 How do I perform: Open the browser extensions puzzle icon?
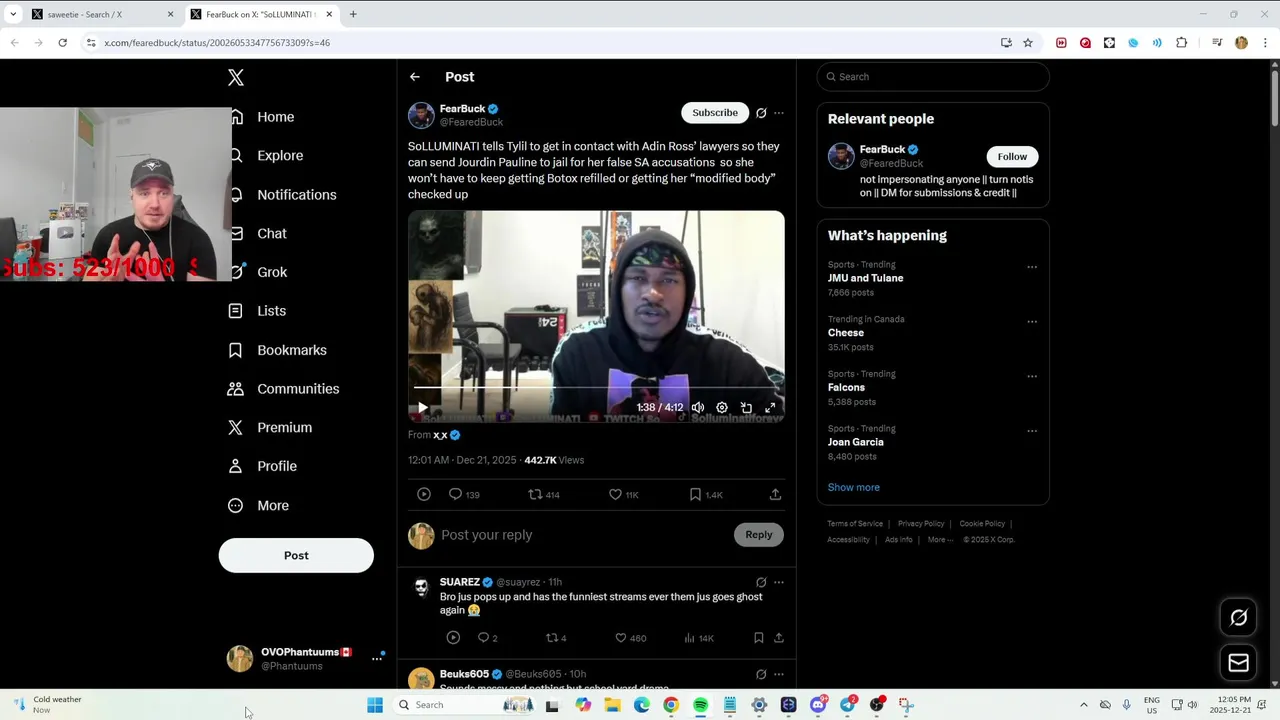(x=1181, y=43)
